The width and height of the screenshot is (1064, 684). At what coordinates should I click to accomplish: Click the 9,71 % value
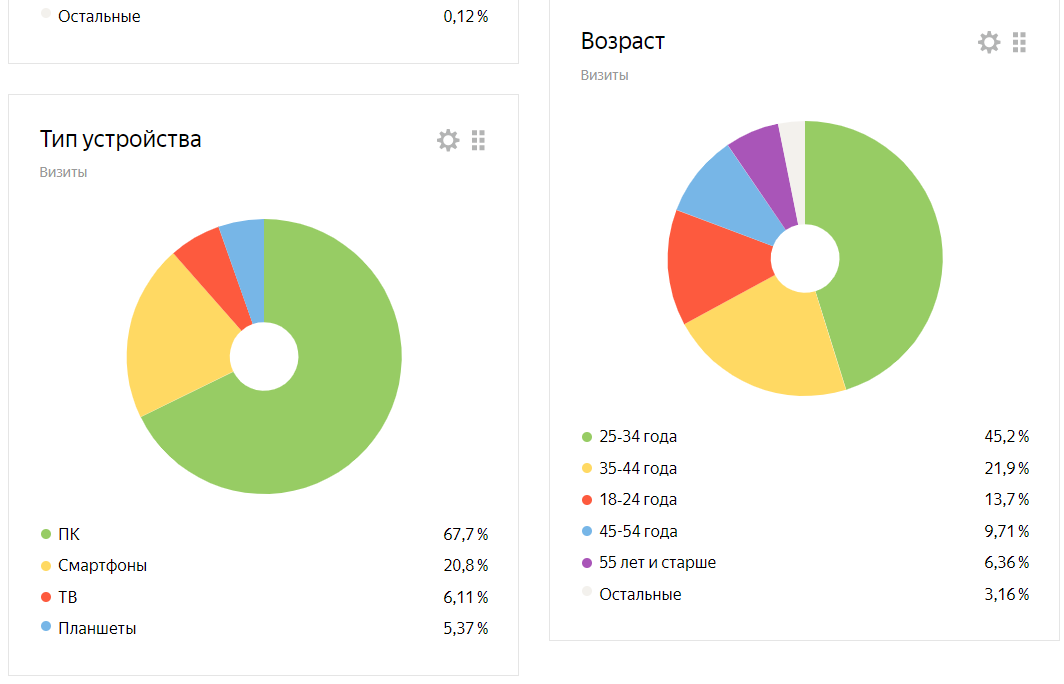click(x=1006, y=531)
